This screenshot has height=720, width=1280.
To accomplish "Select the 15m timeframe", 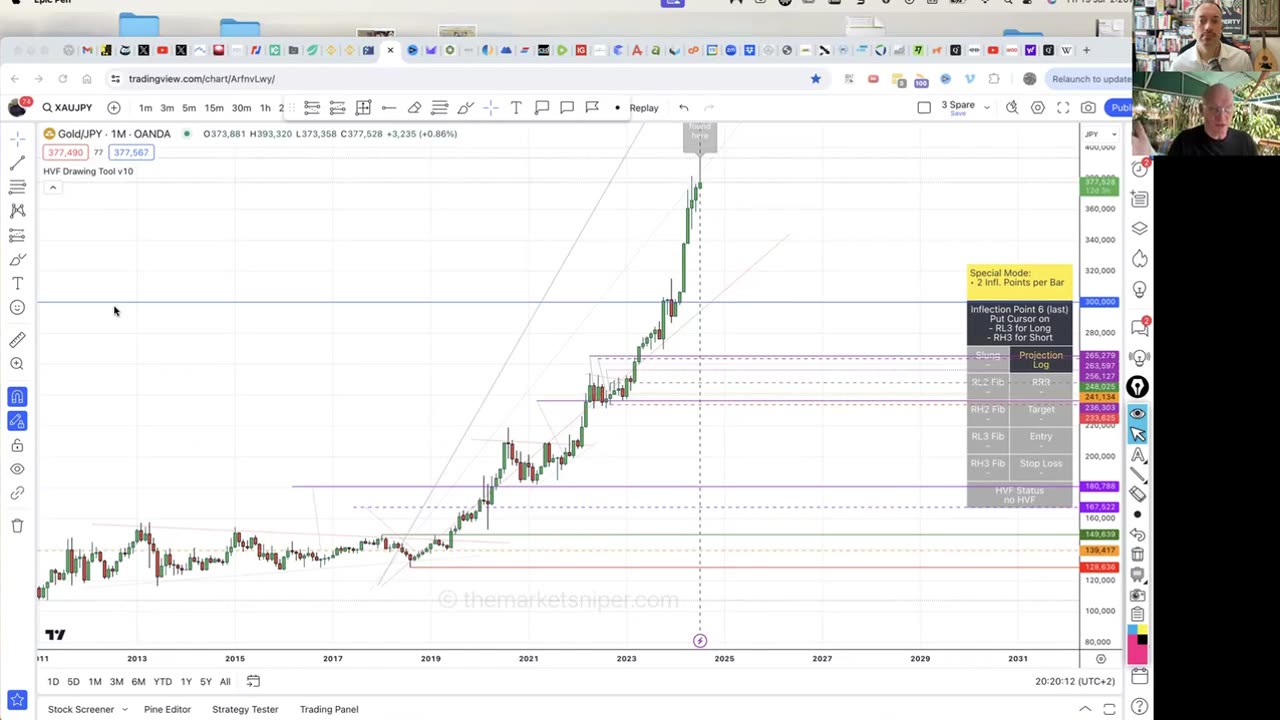I will (214, 108).
